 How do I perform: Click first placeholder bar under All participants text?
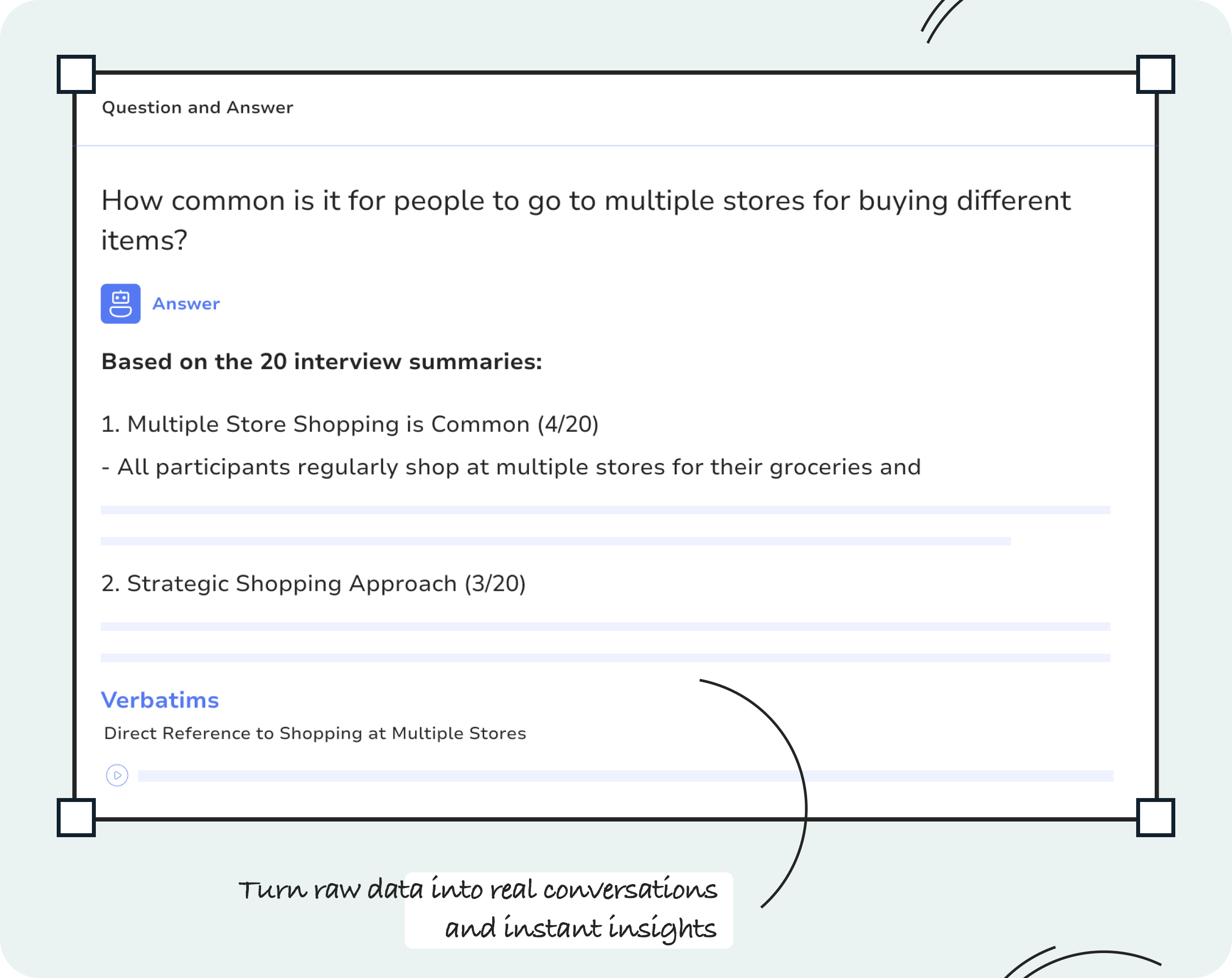coord(606,510)
